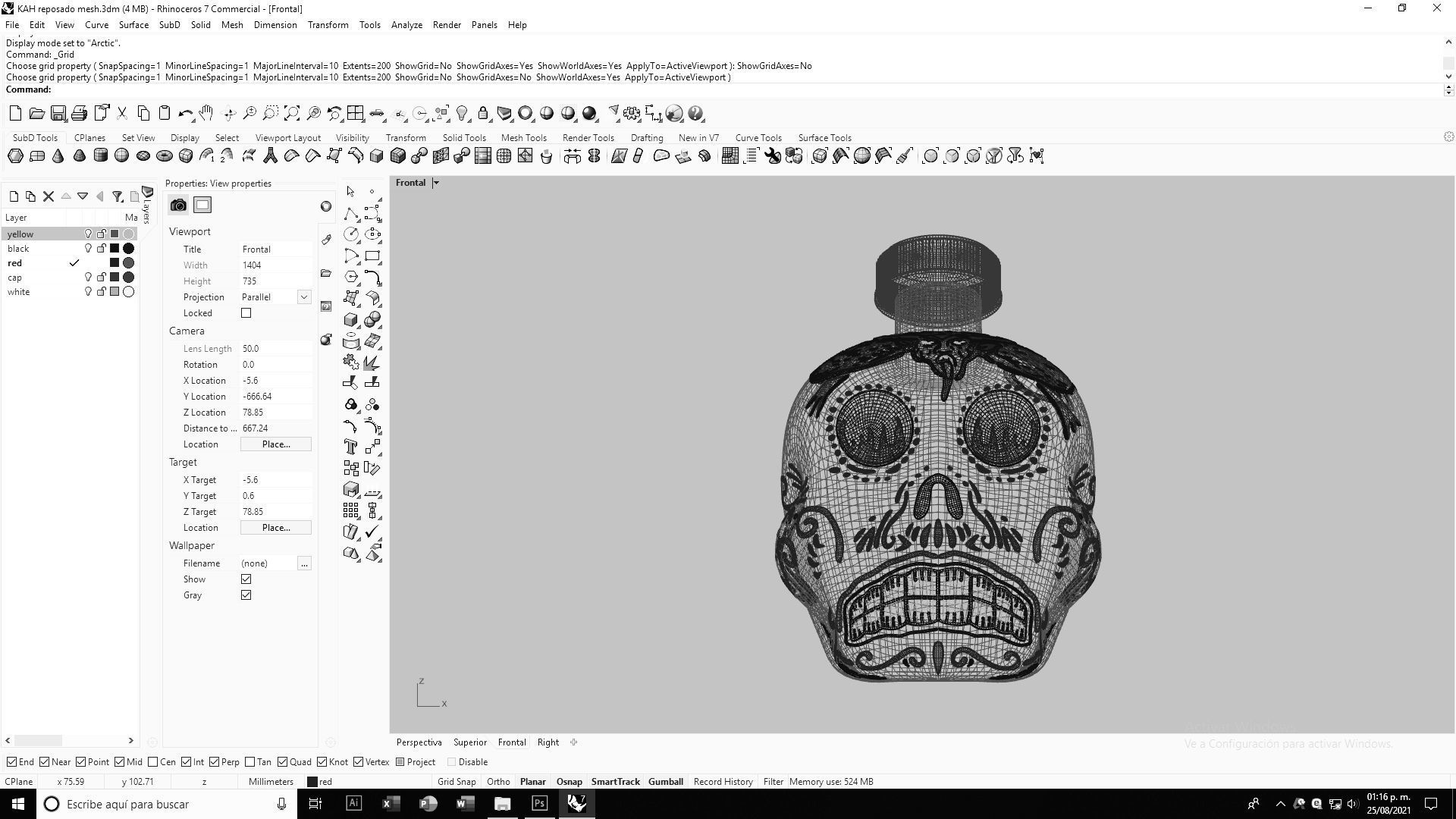Viewport: 1456px width, 819px height.
Task: Click the check mark tool in sidebar
Action: (x=372, y=532)
